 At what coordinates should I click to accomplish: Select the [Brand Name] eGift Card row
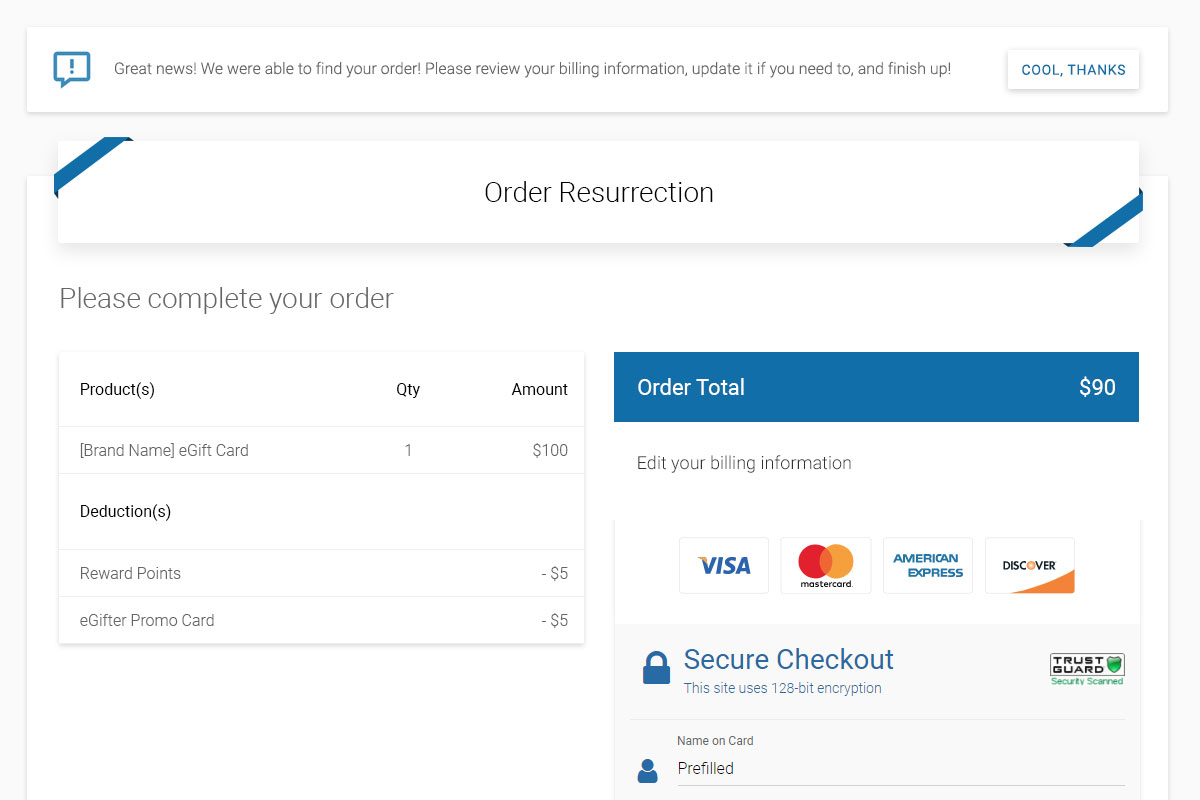pyautogui.click(x=322, y=450)
